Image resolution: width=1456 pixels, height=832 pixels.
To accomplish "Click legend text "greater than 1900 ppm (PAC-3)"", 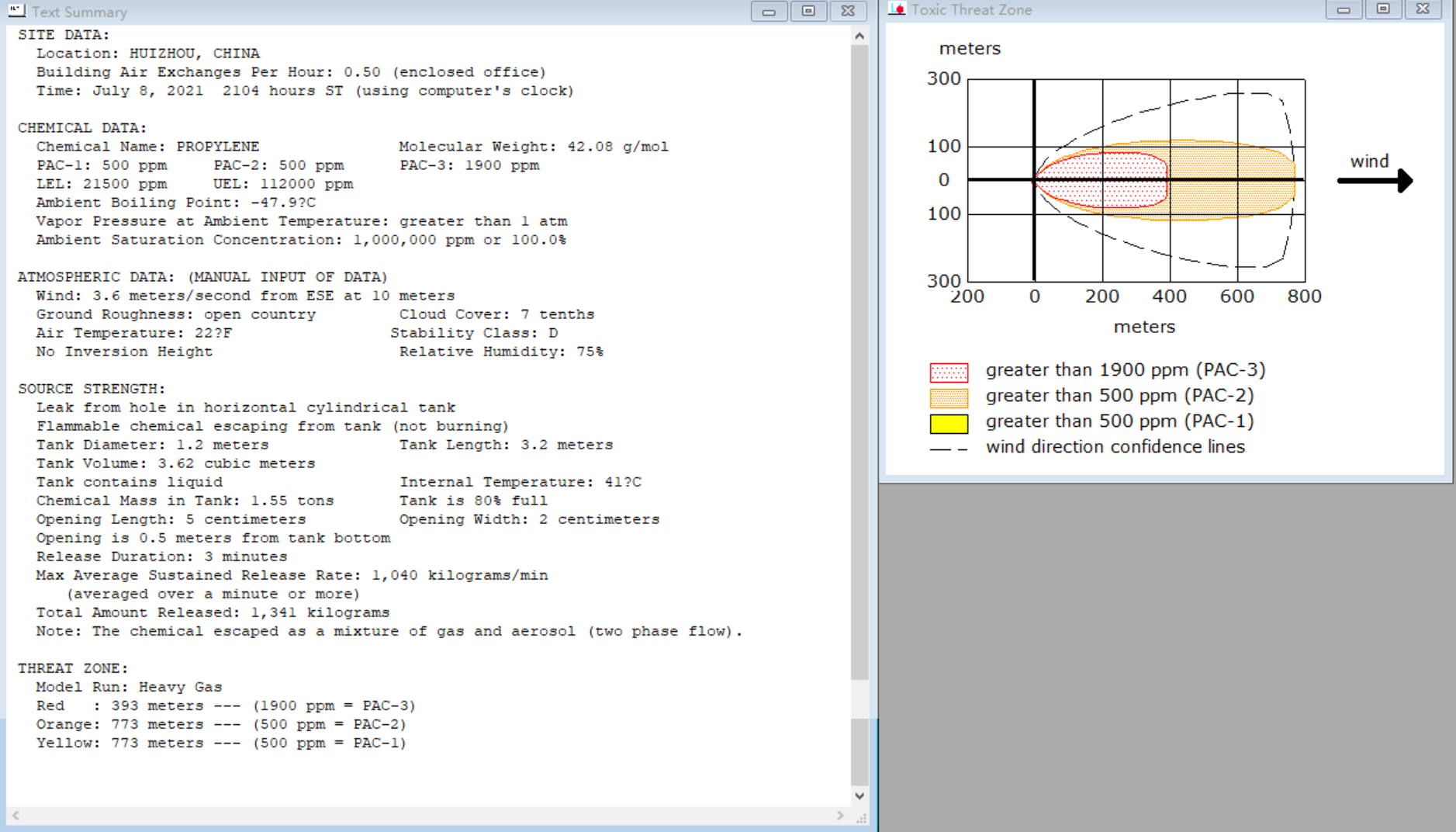I will (x=1126, y=370).
